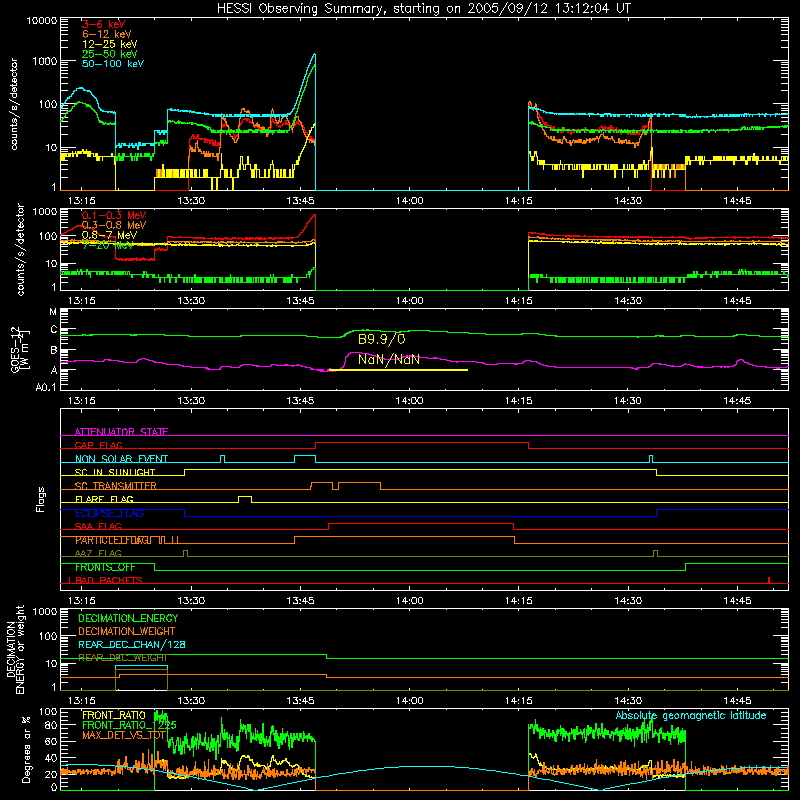Click the red BAD_PACKETS spike near 14:49

click(769, 580)
